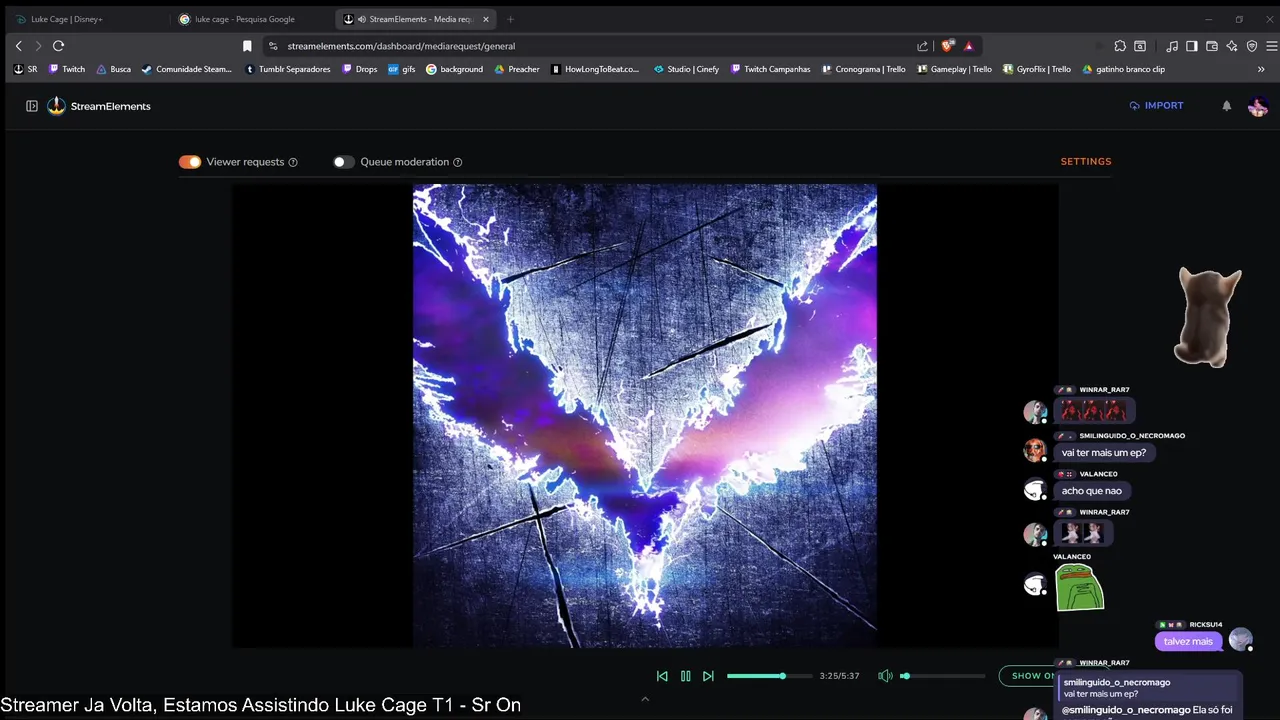
Task: Skip to the previous media track
Action: [x=662, y=676]
